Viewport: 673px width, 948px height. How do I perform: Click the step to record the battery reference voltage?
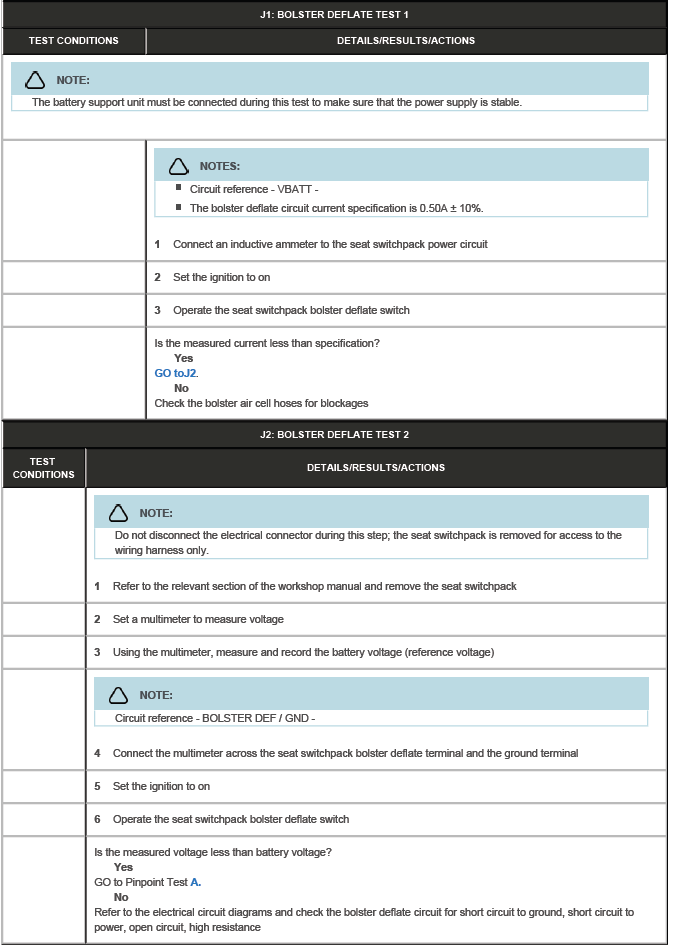click(303, 652)
